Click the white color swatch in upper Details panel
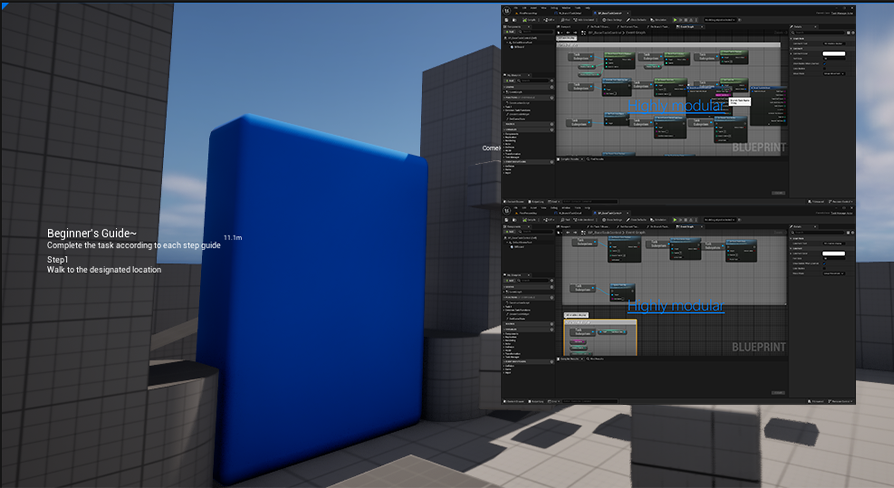Screen dimensions: 894x488 (834, 54)
